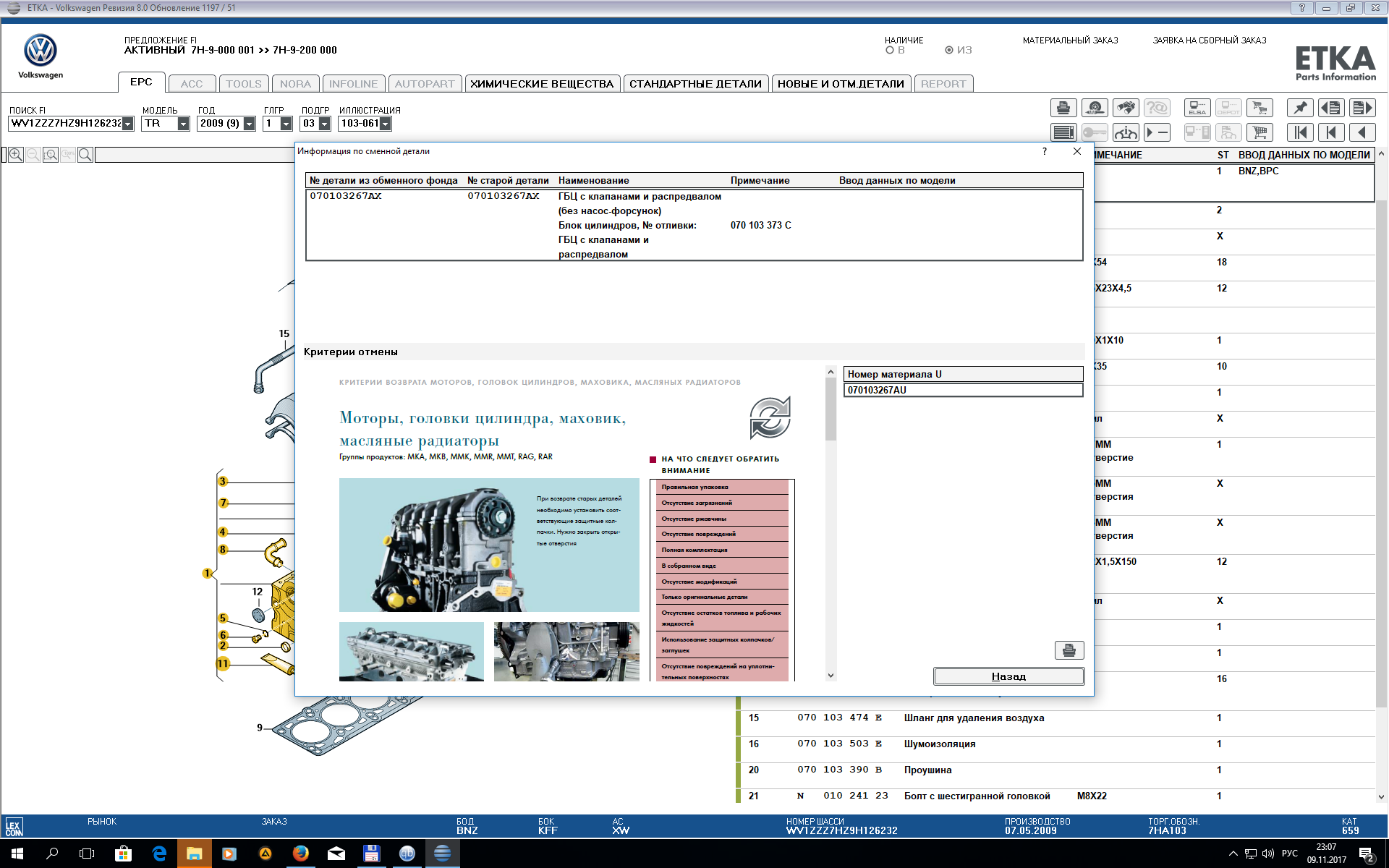Open the Windows notification center
1389x868 pixels.
point(1367,854)
